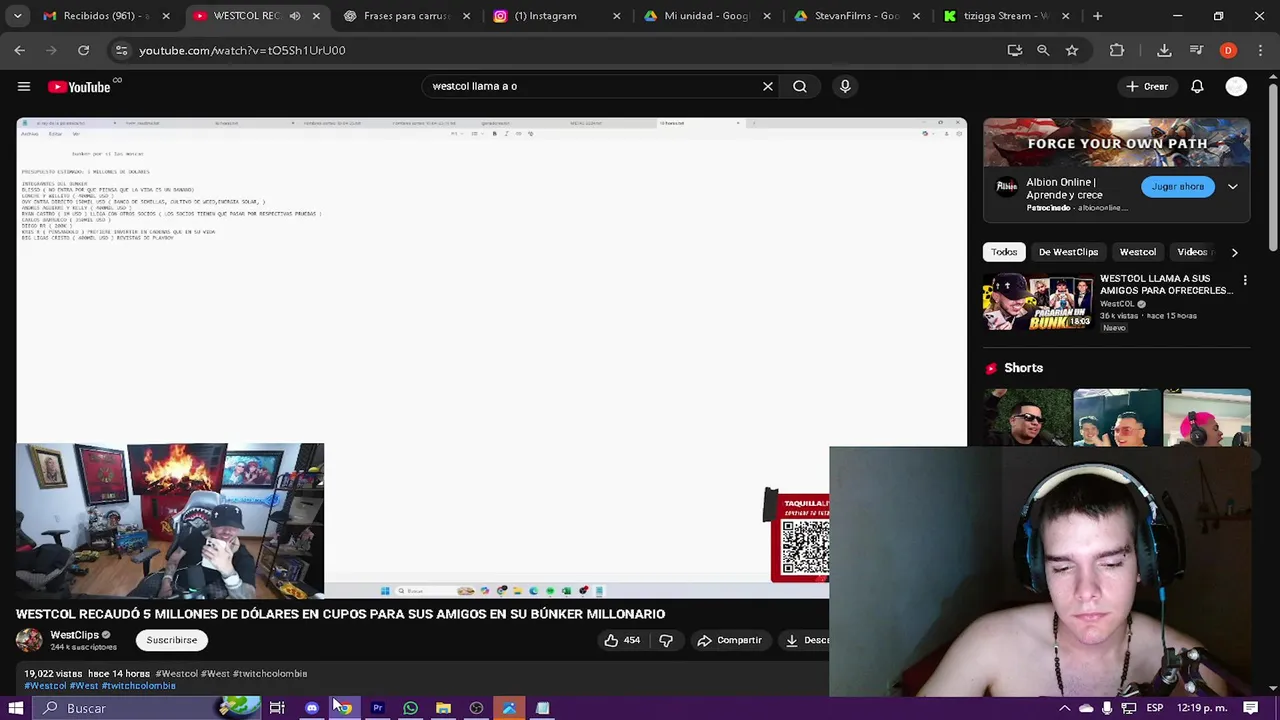Screen dimensions: 1280x720
Task: Open Chrome media controls icon
Action: point(1196,50)
